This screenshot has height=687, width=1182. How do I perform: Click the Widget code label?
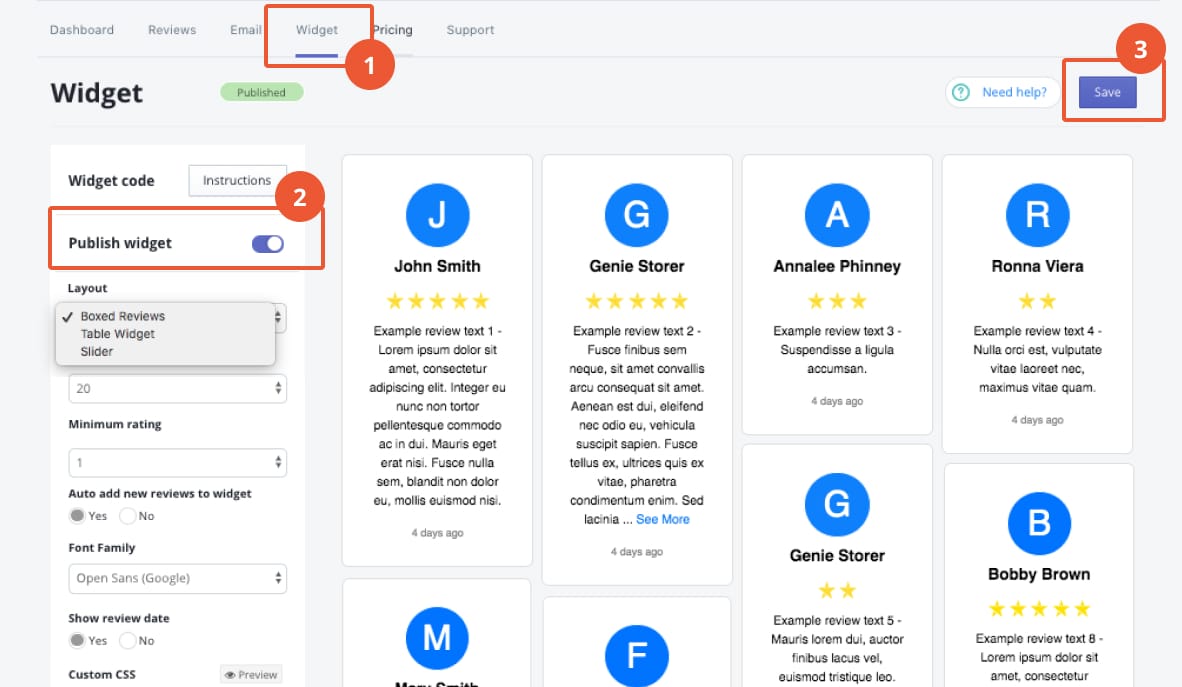point(112,181)
